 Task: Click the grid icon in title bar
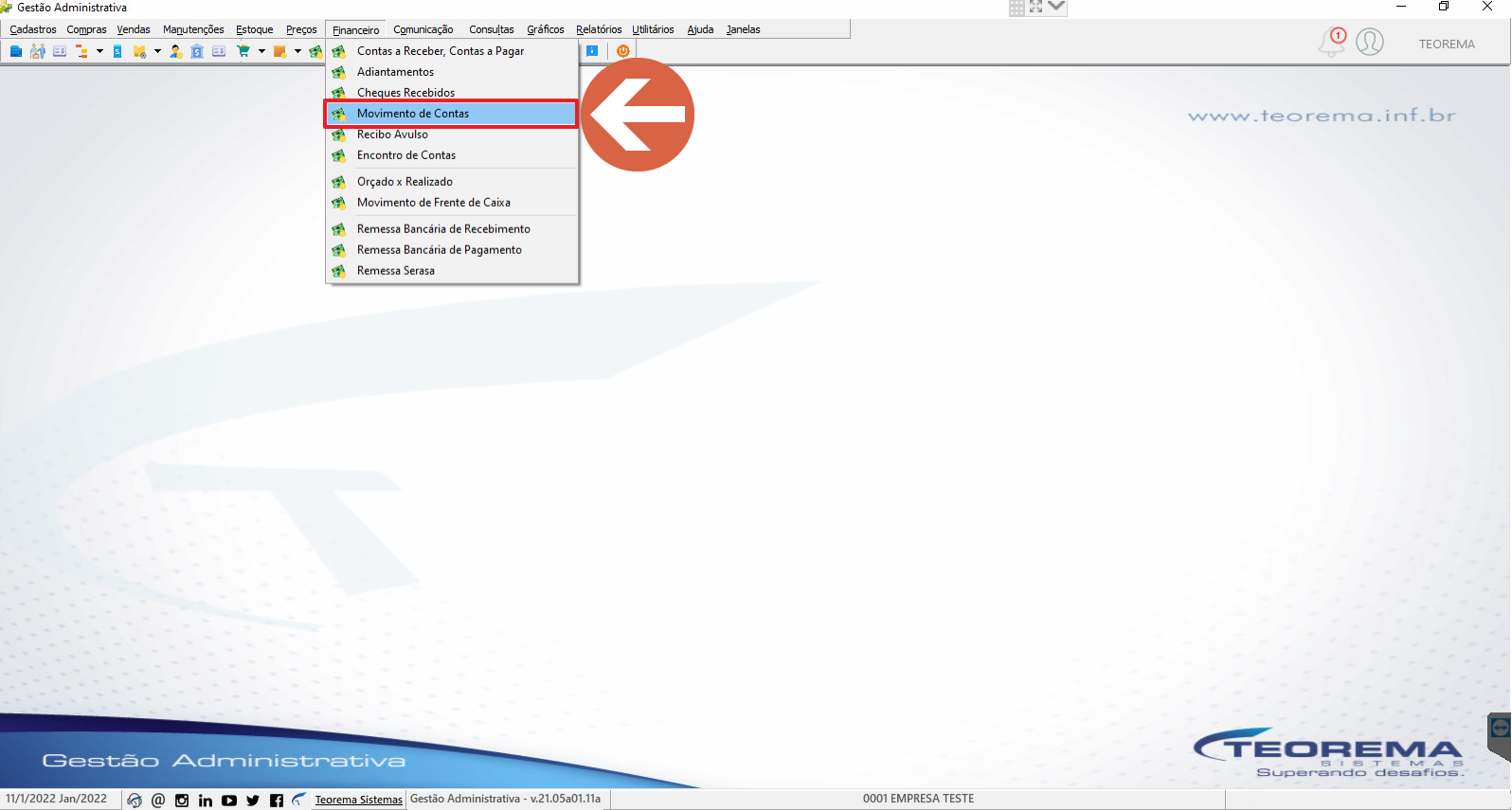tap(1017, 8)
